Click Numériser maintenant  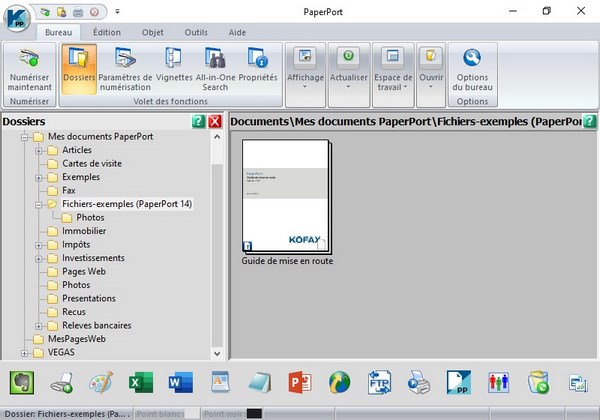pyautogui.click(x=30, y=69)
